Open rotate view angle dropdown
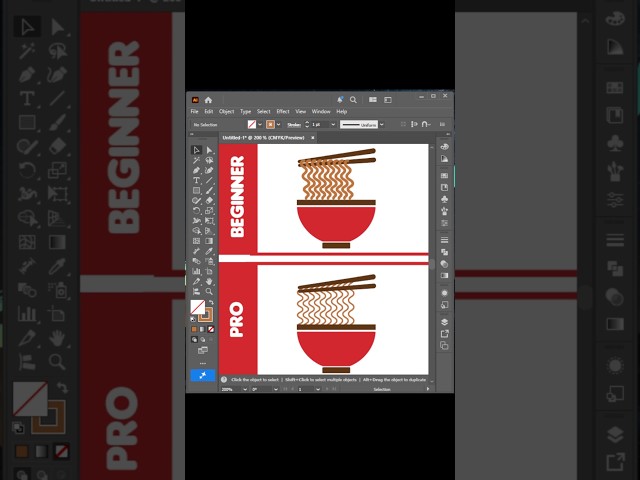 click(276, 389)
